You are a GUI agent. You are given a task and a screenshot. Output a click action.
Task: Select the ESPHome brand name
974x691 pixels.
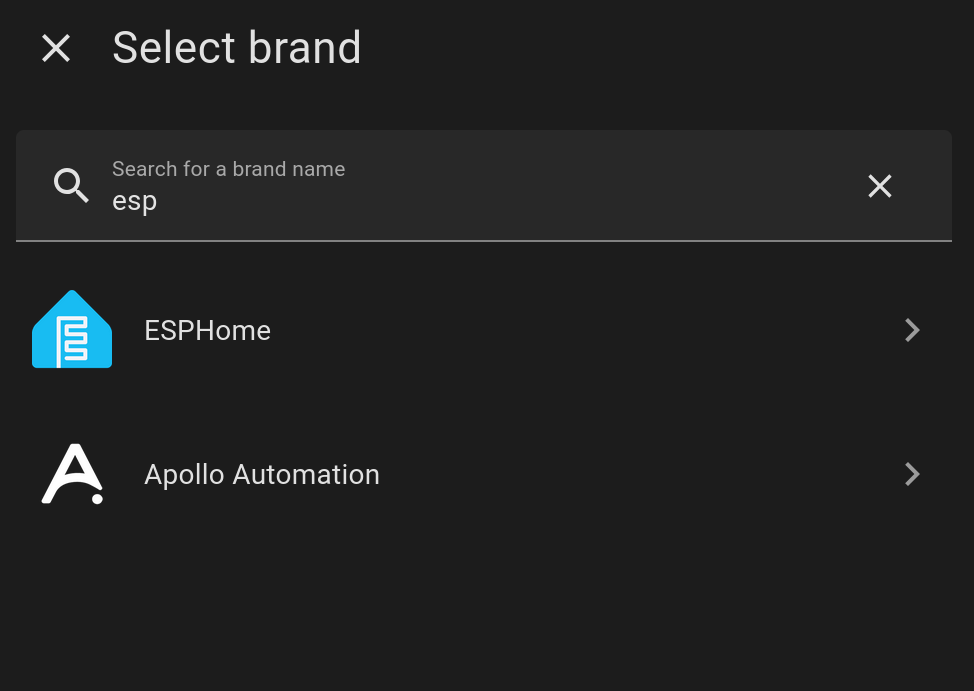(207, 331)
